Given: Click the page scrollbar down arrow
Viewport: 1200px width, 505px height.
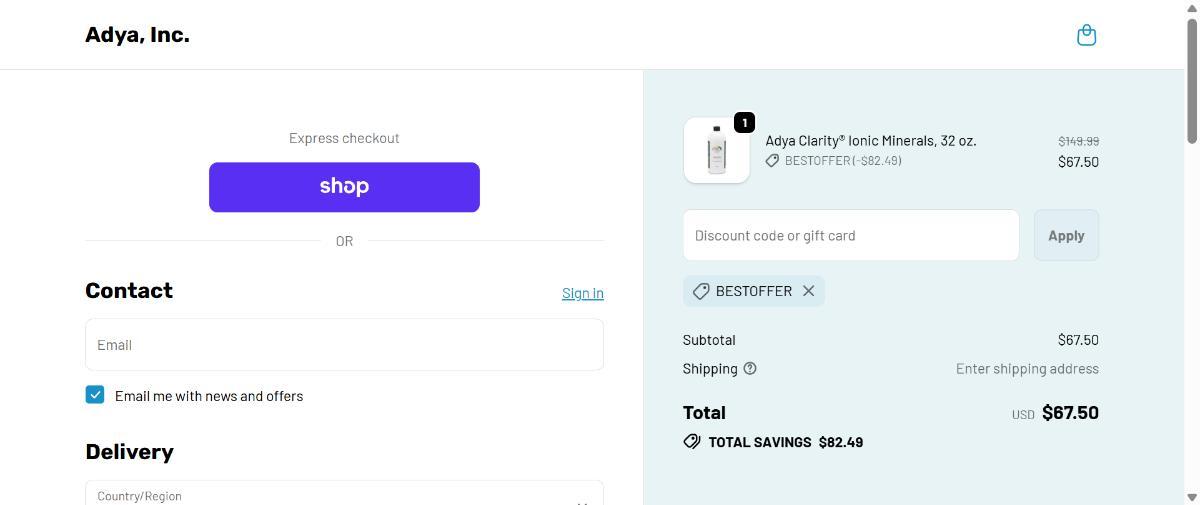Looking at the screenshot, I should [x=1191, y=497].
